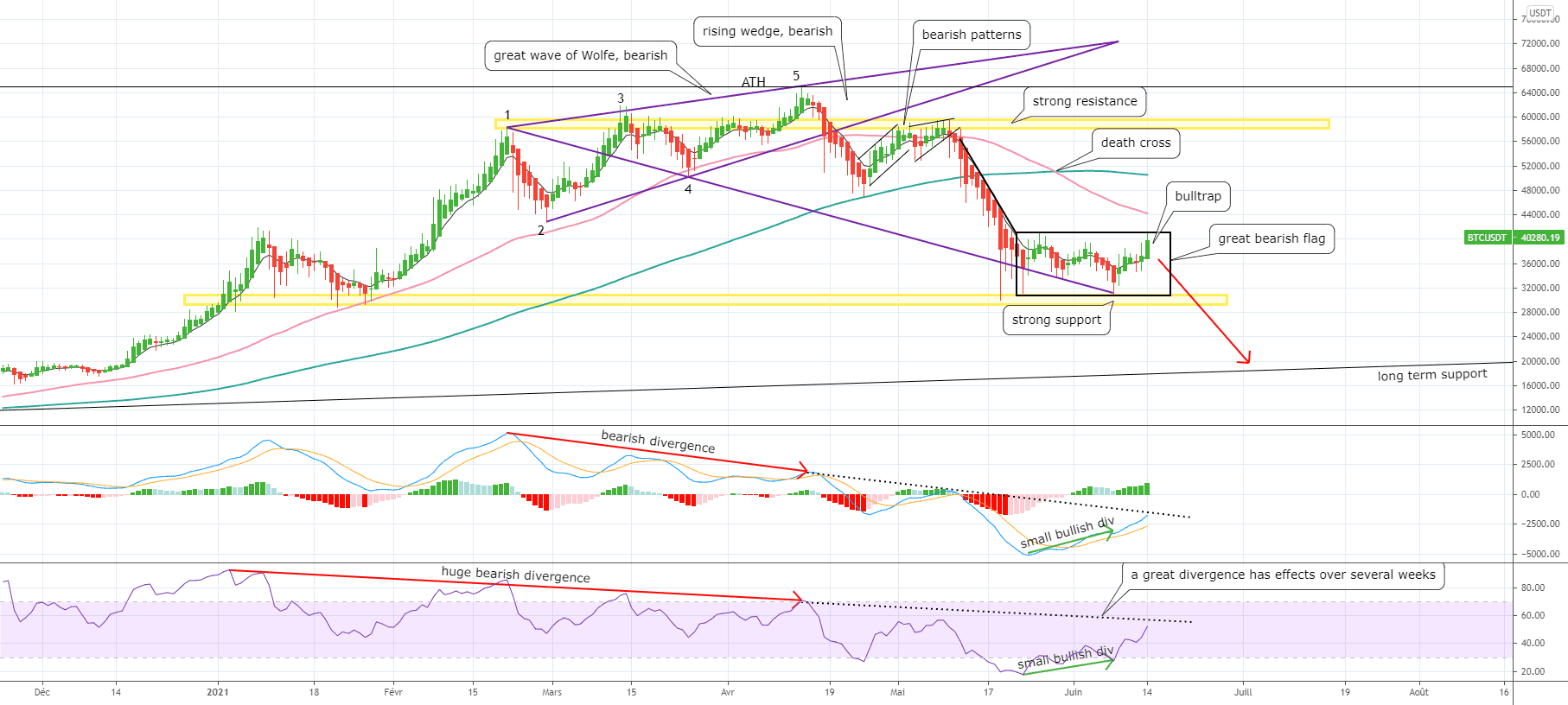Select the 'bearish divergence' label on MACD
This screenshot has width=1568, height=705.
[x=658, y=441]
